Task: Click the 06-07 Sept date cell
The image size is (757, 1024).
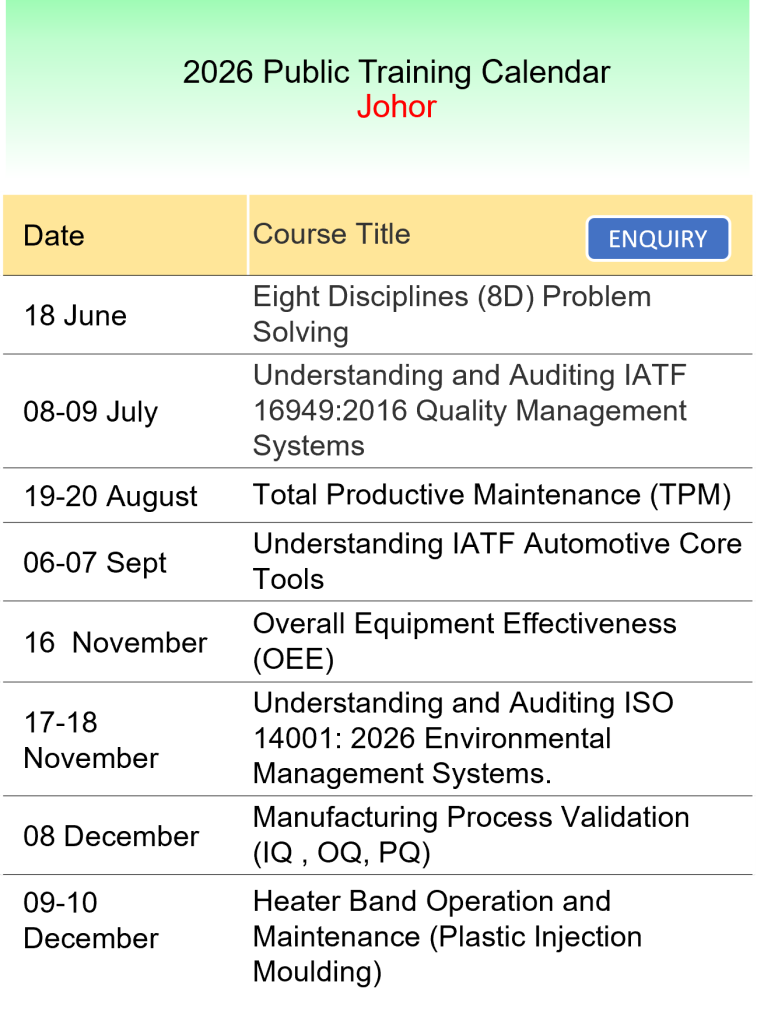Action: (x=95, y=562)
